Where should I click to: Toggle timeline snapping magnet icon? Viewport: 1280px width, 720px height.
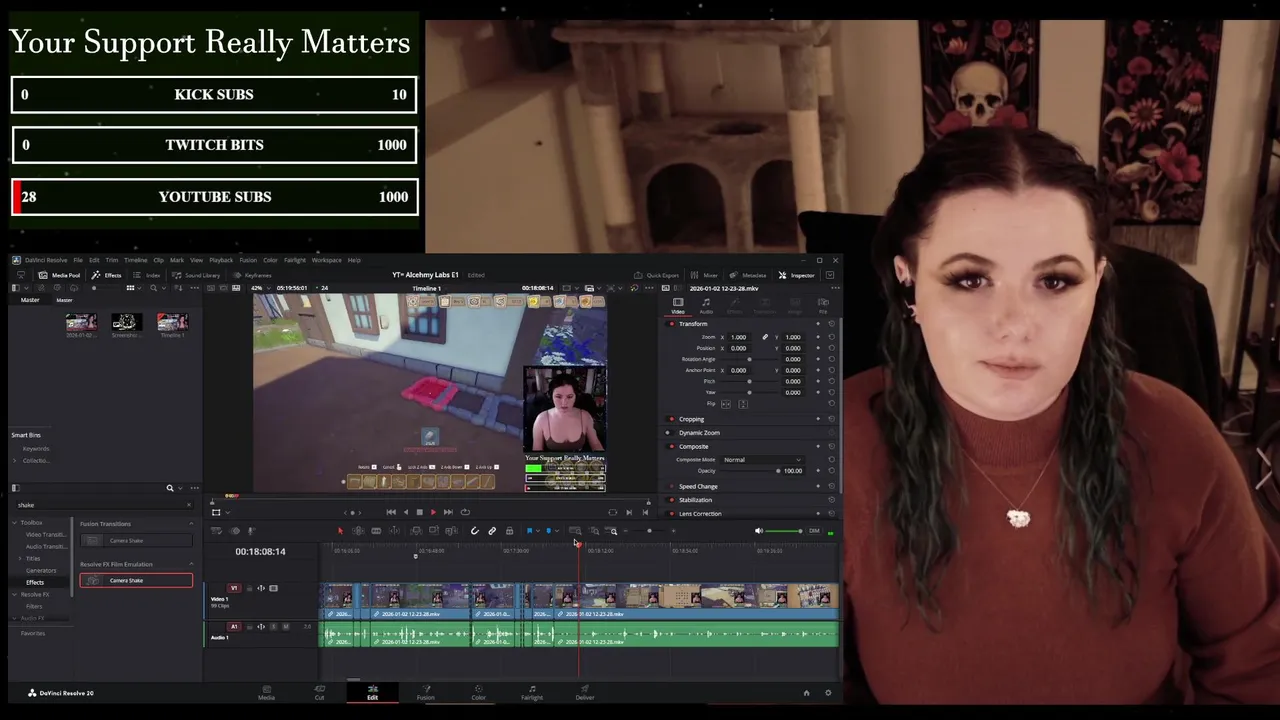[x=475, y=531]
